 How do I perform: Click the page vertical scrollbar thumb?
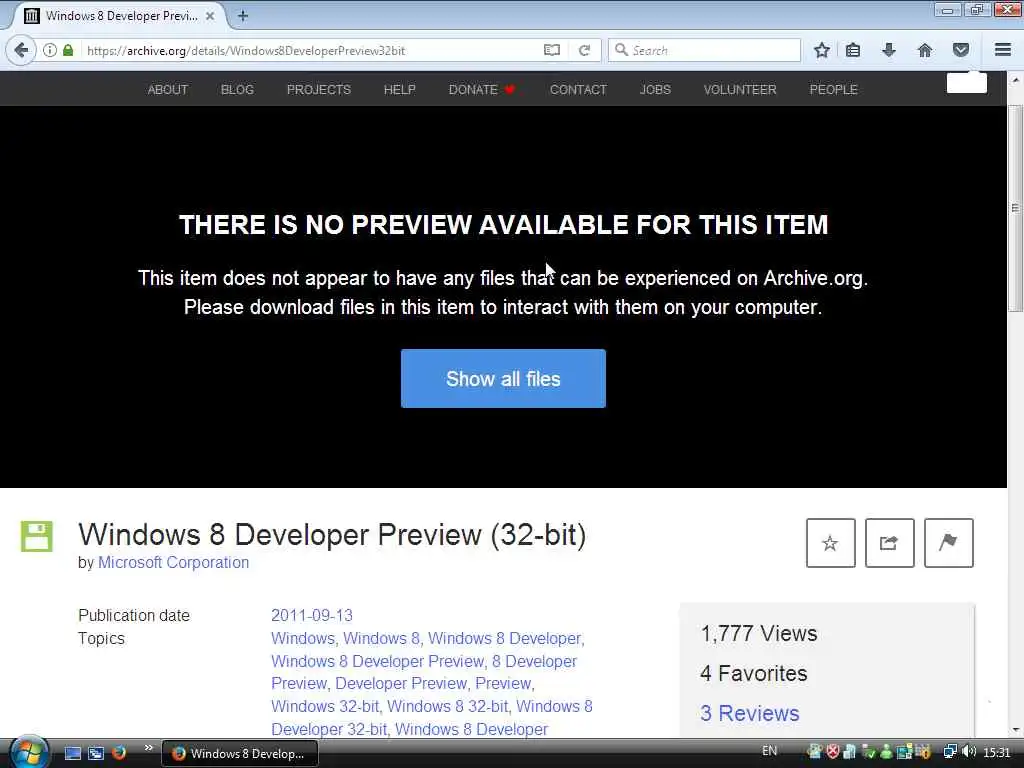pos(1015,208)
